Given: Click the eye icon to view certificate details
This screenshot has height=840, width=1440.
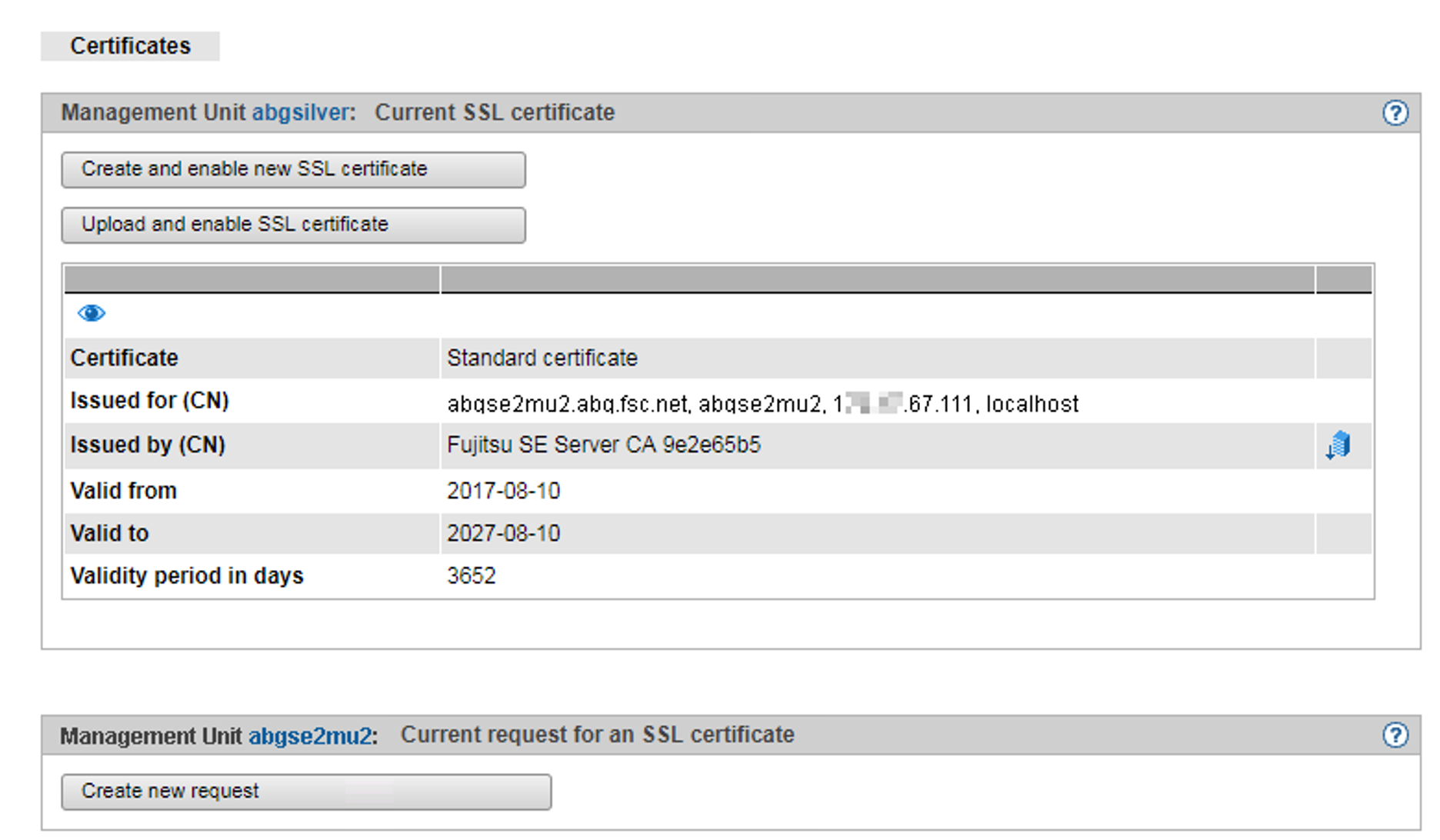Looking at the screenshot, I should click(x=91, y=313).
